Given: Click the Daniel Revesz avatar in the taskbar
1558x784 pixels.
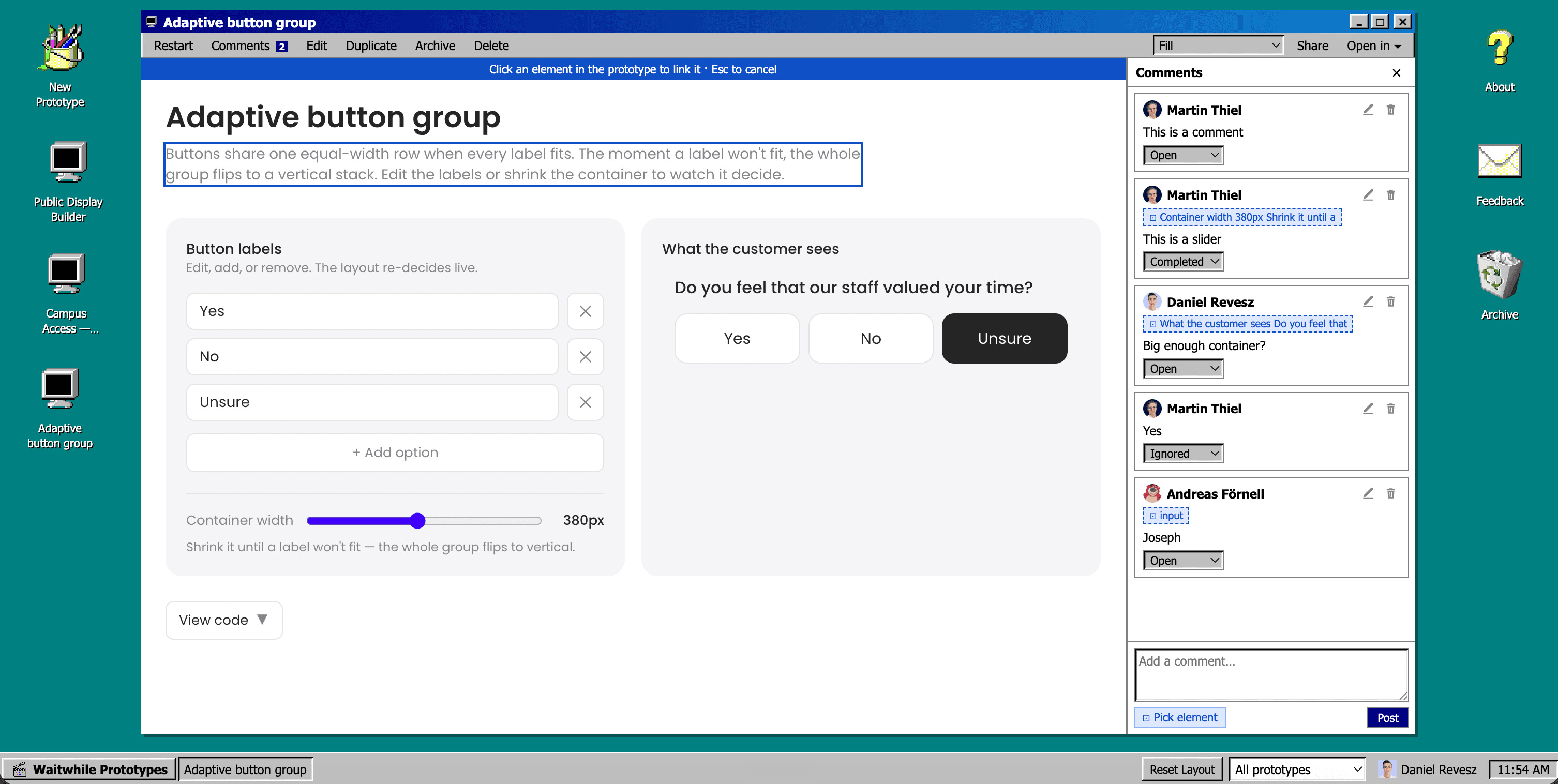Looking at the screenshot, I should click(x=1387, y=769).
